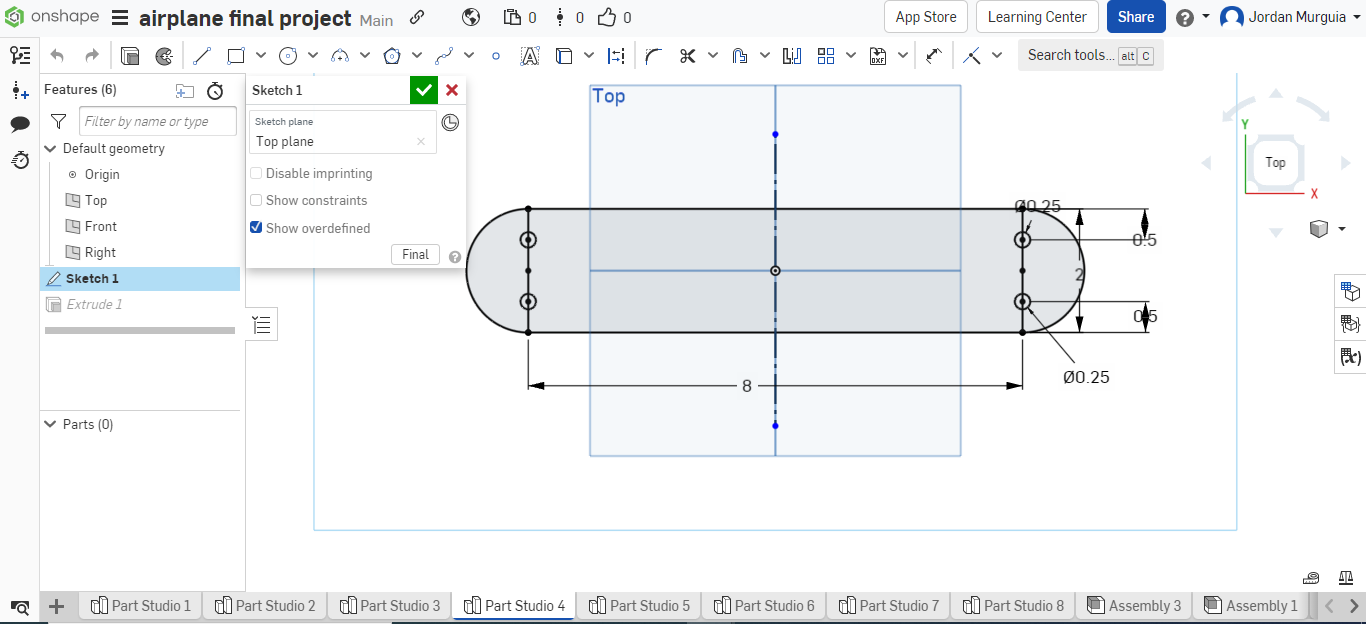
Task: Enable the Show constraints option
Action: (x=256, y=200)
